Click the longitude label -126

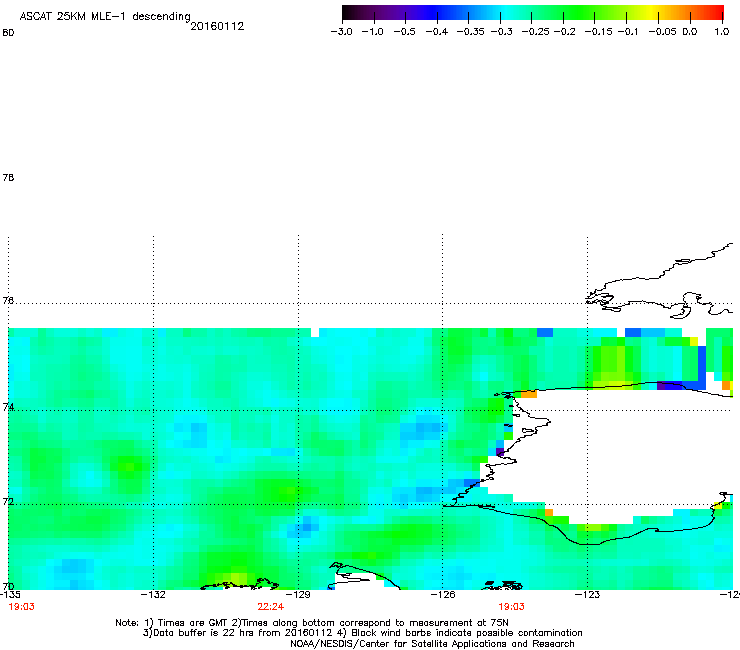pos(443,594)
